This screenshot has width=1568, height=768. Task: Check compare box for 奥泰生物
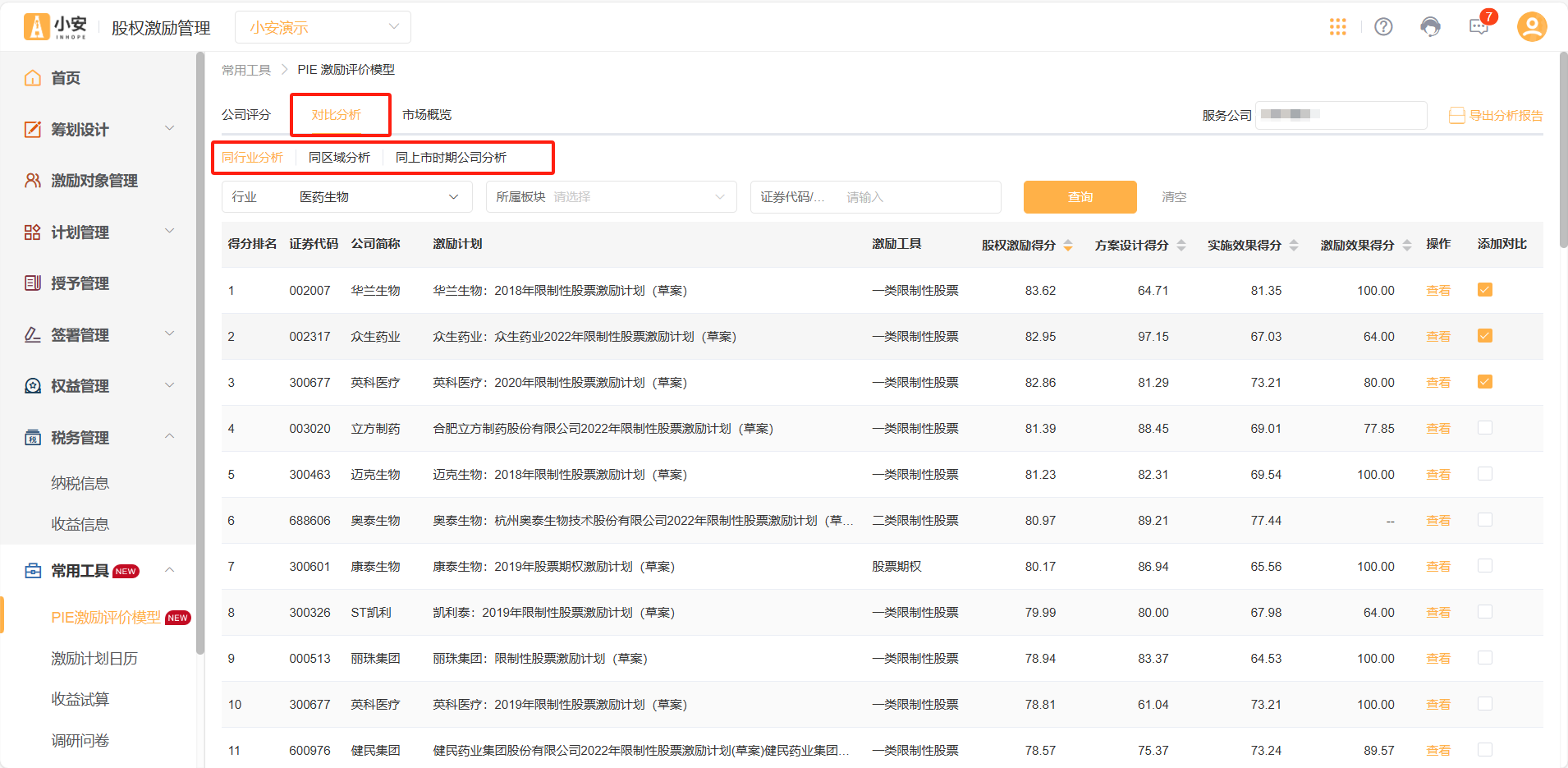tap(1485, 520)
